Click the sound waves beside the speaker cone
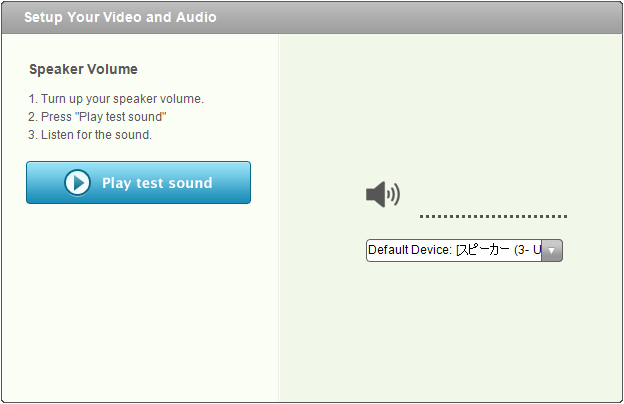Screen dimensions: 624x404 [394, 194]
